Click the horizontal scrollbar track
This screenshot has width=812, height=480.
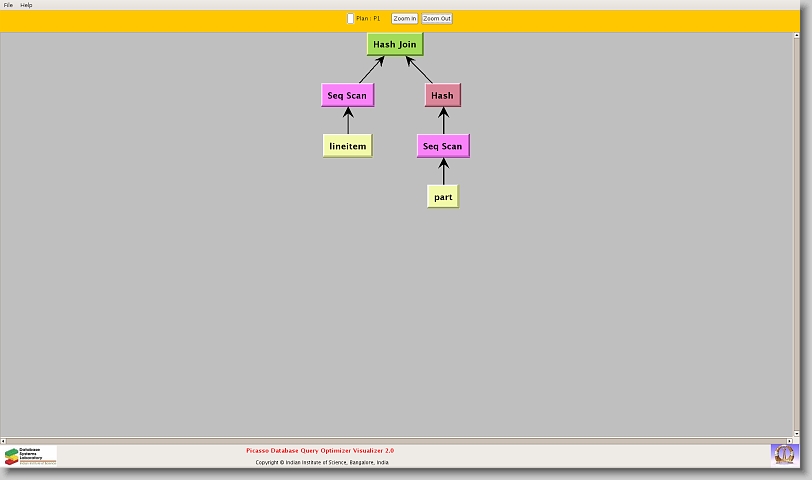(x=400, y=440)
